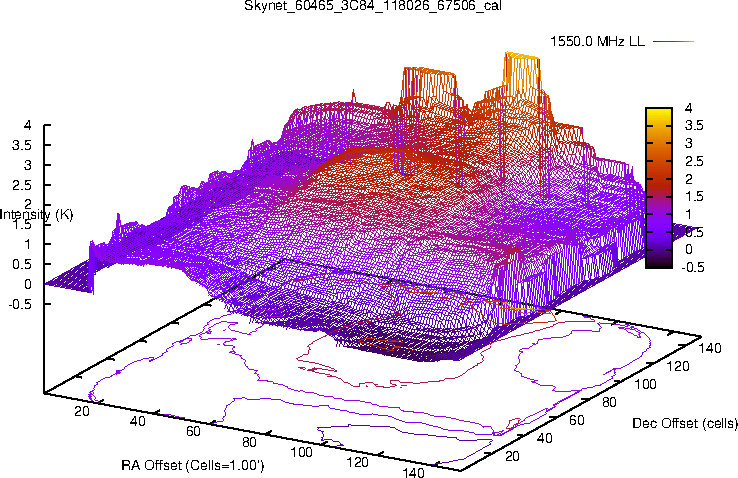The width and height of the screenshot is (738, 478).
Task: Click the colorbar scale label 2
Action: click(x=689, y=179)
